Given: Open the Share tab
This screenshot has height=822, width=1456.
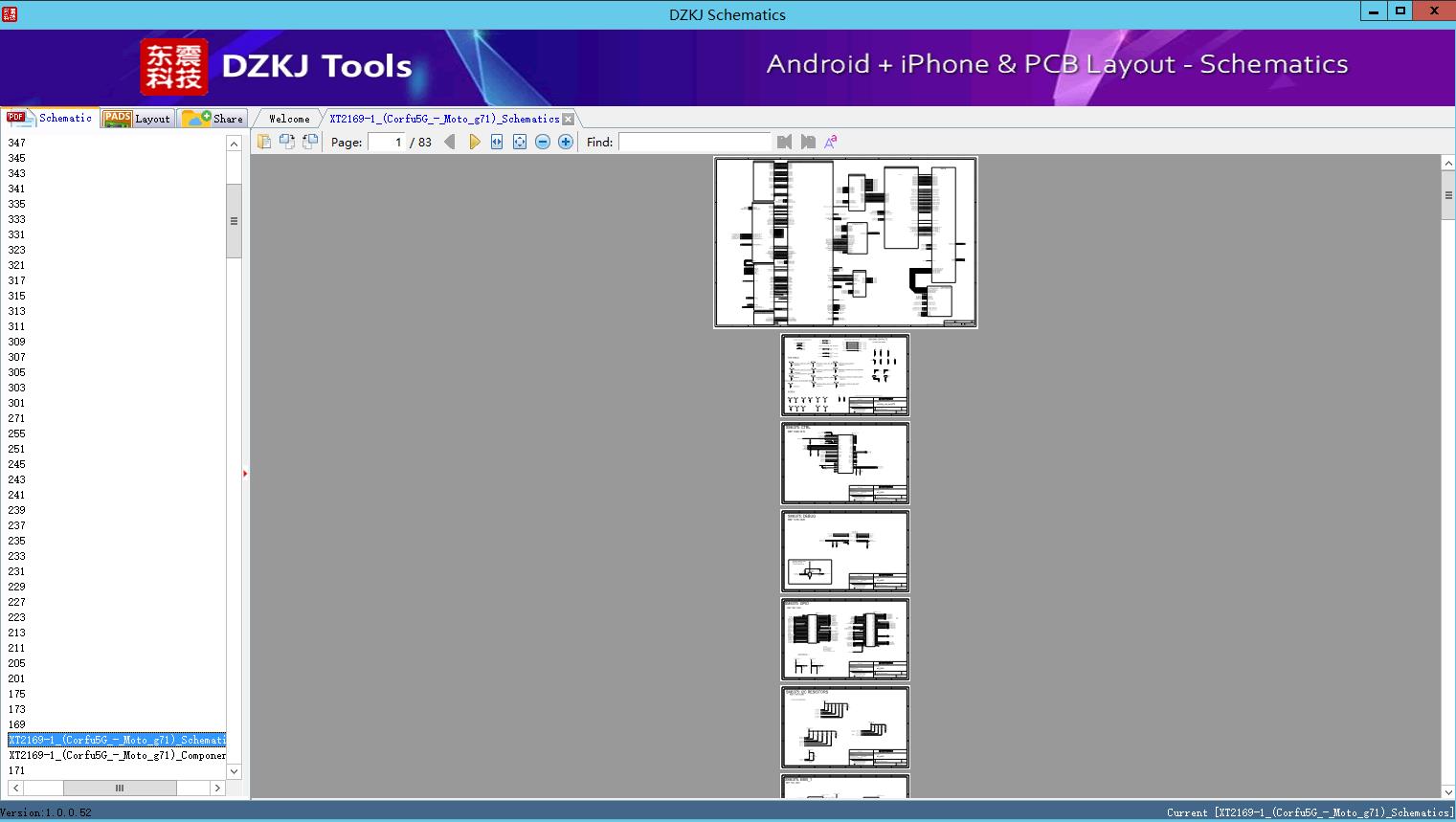Looking at the screenshot, I should click(x=213, y=119).
